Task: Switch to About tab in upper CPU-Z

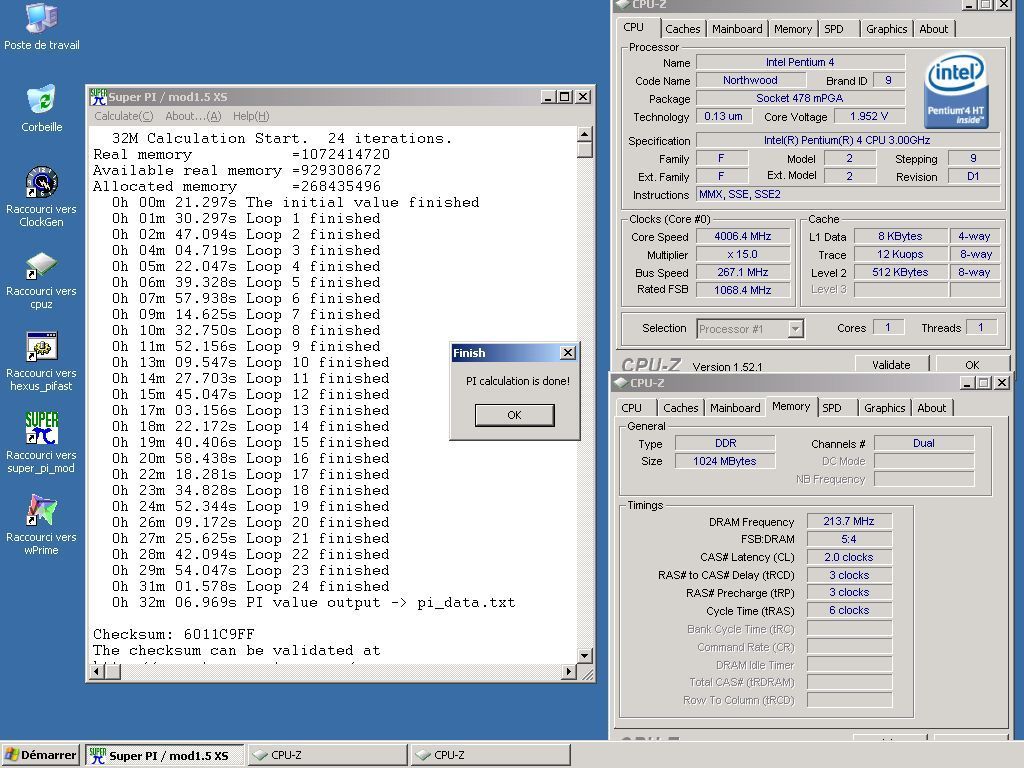Action: click(933, 29)
